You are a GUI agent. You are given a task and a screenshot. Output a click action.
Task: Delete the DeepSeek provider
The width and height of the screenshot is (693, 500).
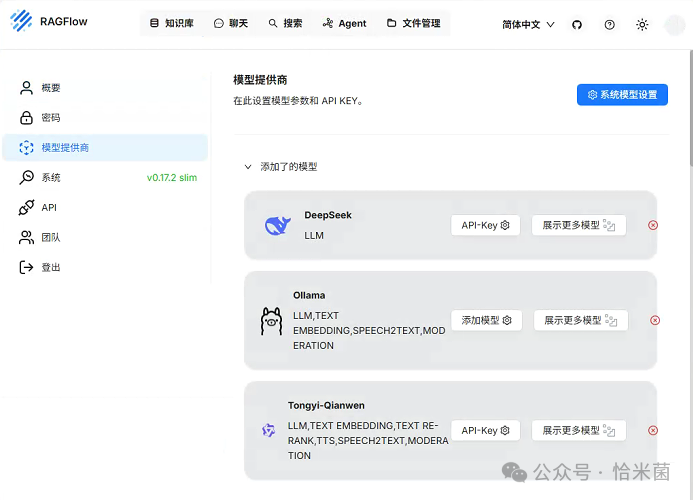click(653, 225)
